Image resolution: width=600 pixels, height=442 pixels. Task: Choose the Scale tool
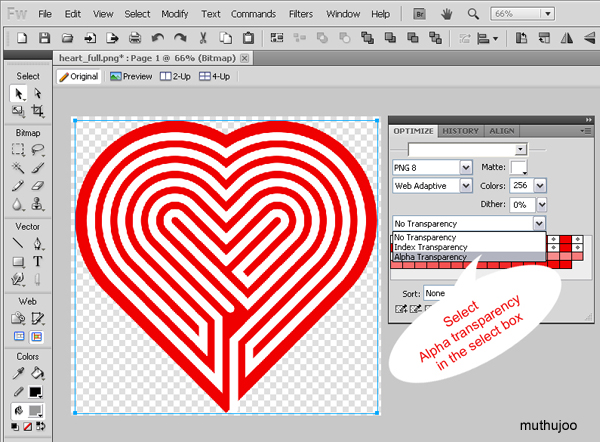tap(18, 111)
